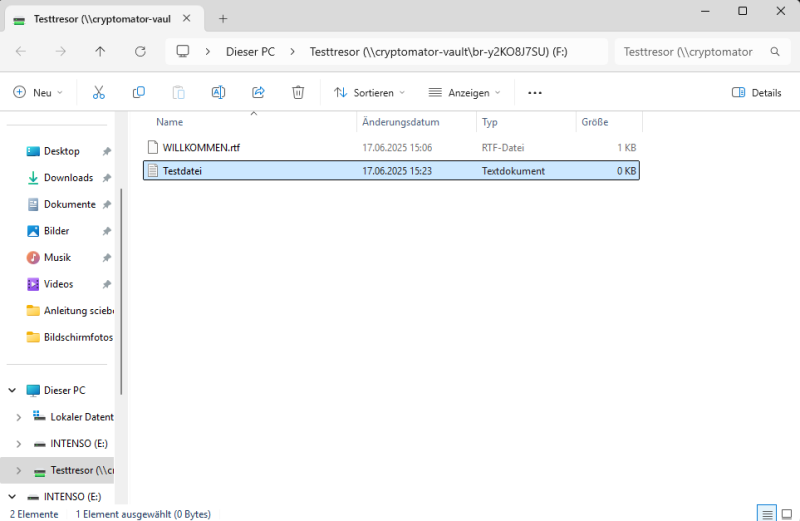
Task: Switch to details list view in status bar
Action: coord(767,513)
